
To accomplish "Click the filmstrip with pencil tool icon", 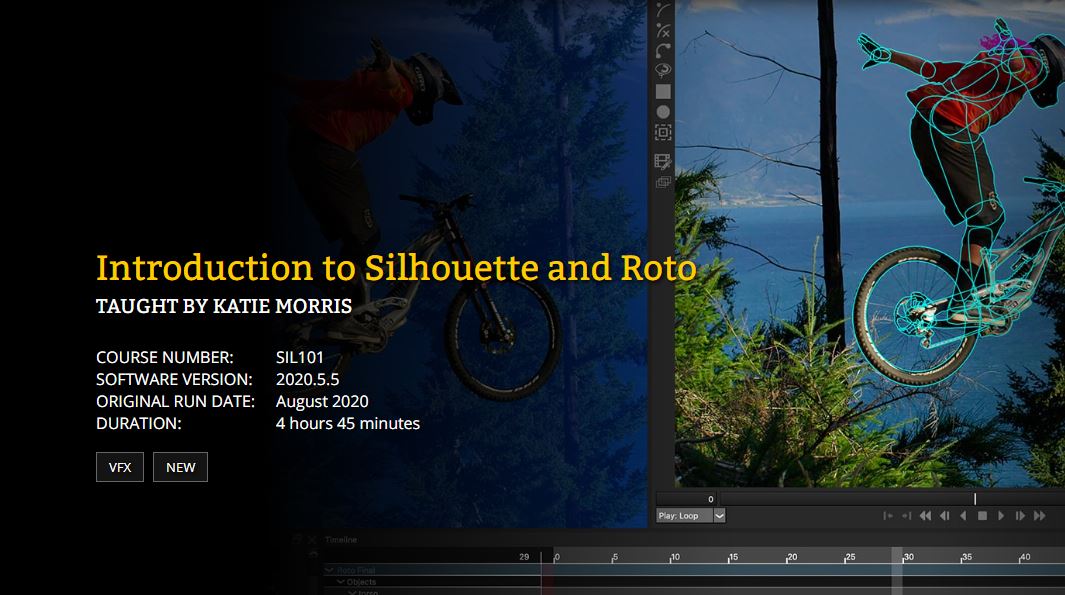I will pyautogui.click(x=663, y=162).
